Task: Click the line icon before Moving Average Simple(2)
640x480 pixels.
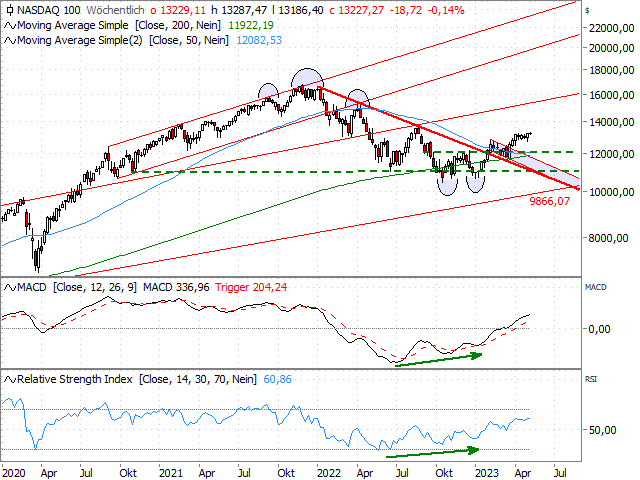Action: pyautogui.click(x=10, y=40)
